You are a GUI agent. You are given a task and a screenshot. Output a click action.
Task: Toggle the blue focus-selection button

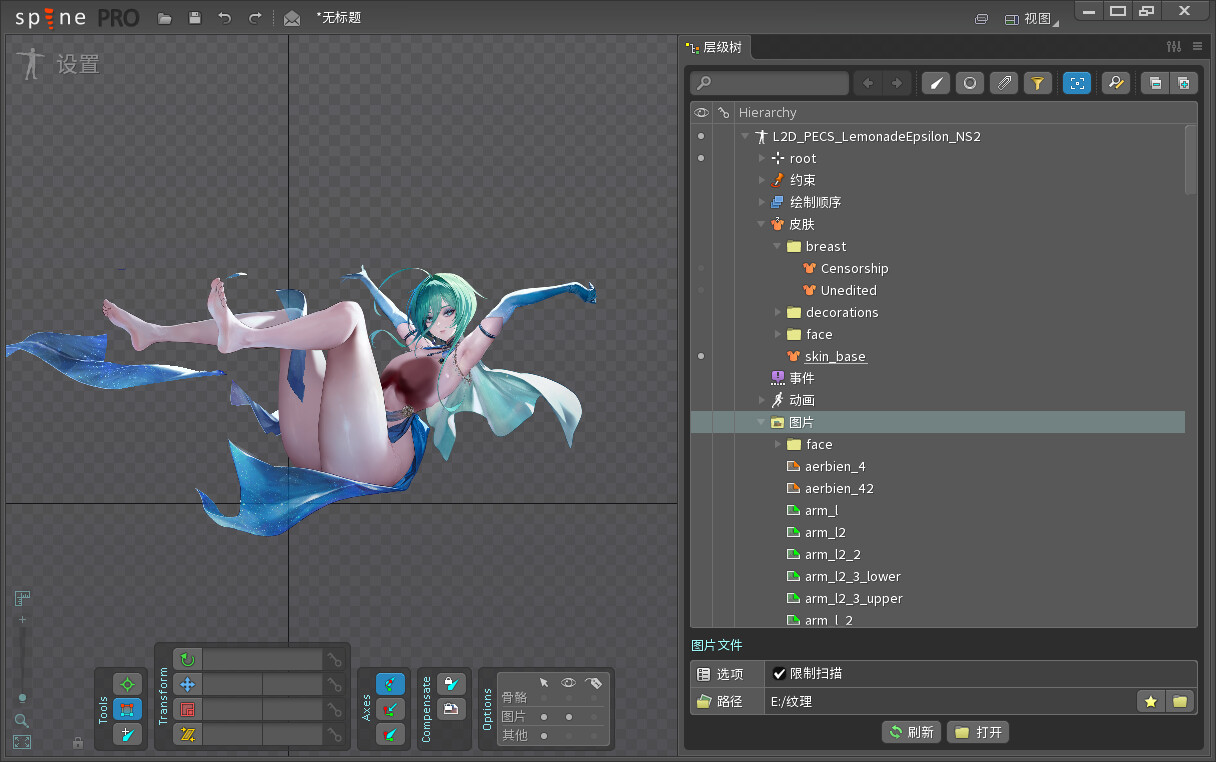coord(1076,84)
